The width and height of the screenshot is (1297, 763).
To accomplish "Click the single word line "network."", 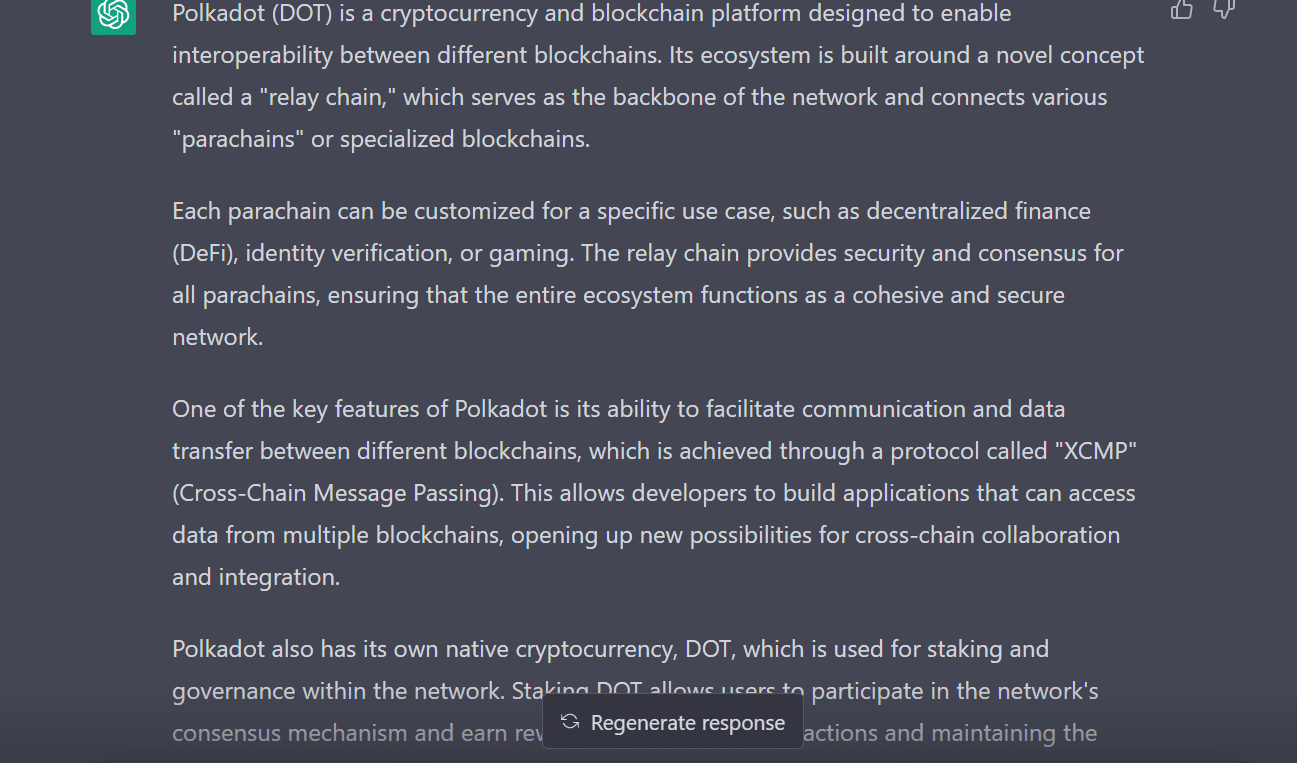I will [x=217, y=337].
